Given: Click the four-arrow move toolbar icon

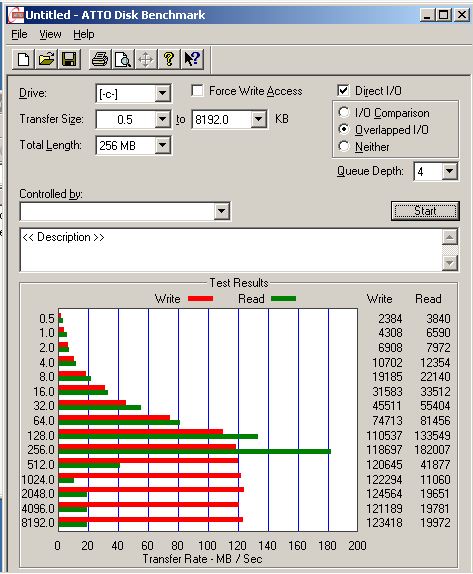Looking at the screenshot, I should point(146,59).
